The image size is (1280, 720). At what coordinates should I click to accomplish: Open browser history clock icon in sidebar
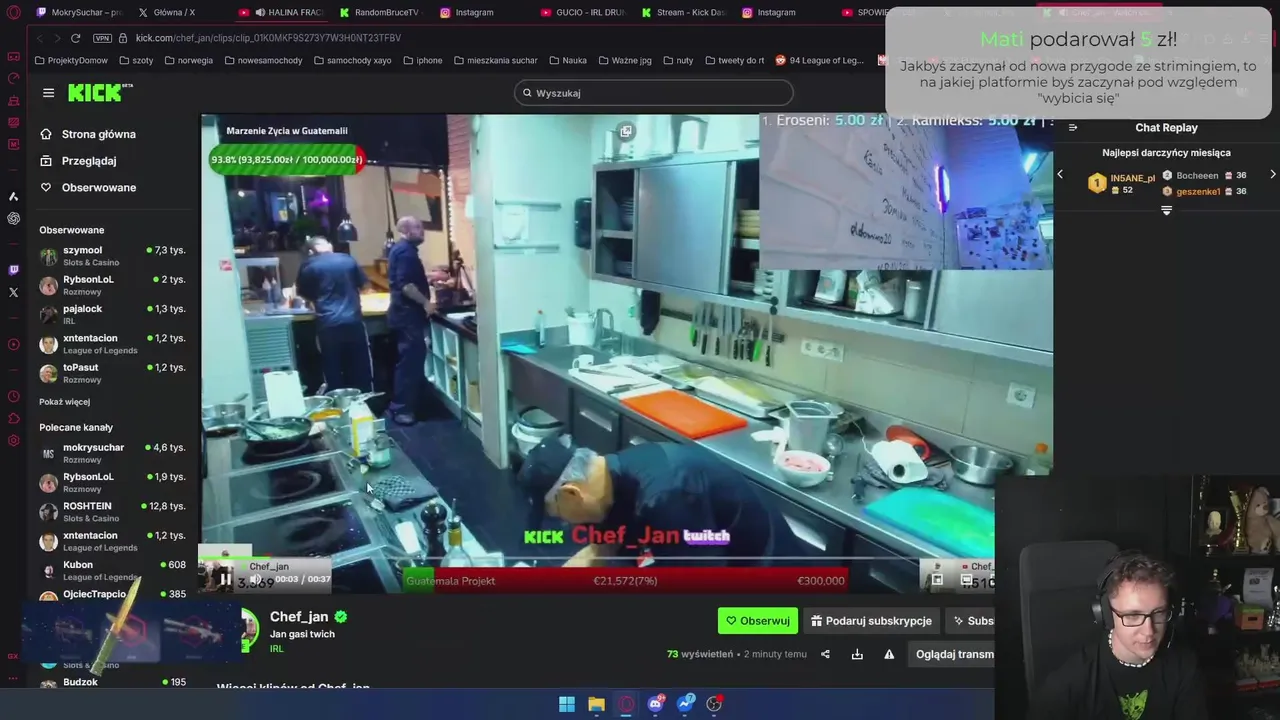point(13,396)
